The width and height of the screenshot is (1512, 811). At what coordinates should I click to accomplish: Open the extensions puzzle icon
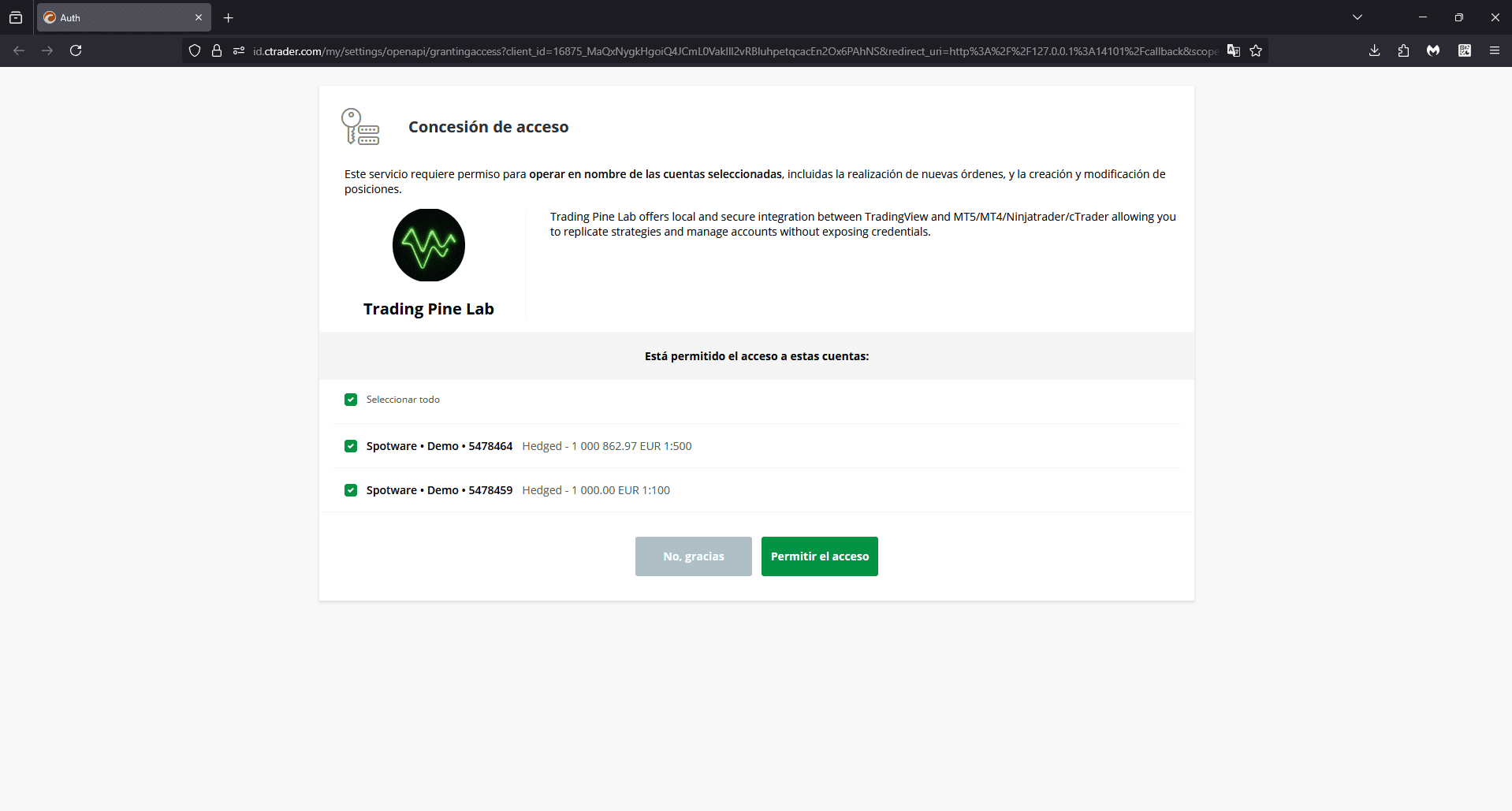1403,50
